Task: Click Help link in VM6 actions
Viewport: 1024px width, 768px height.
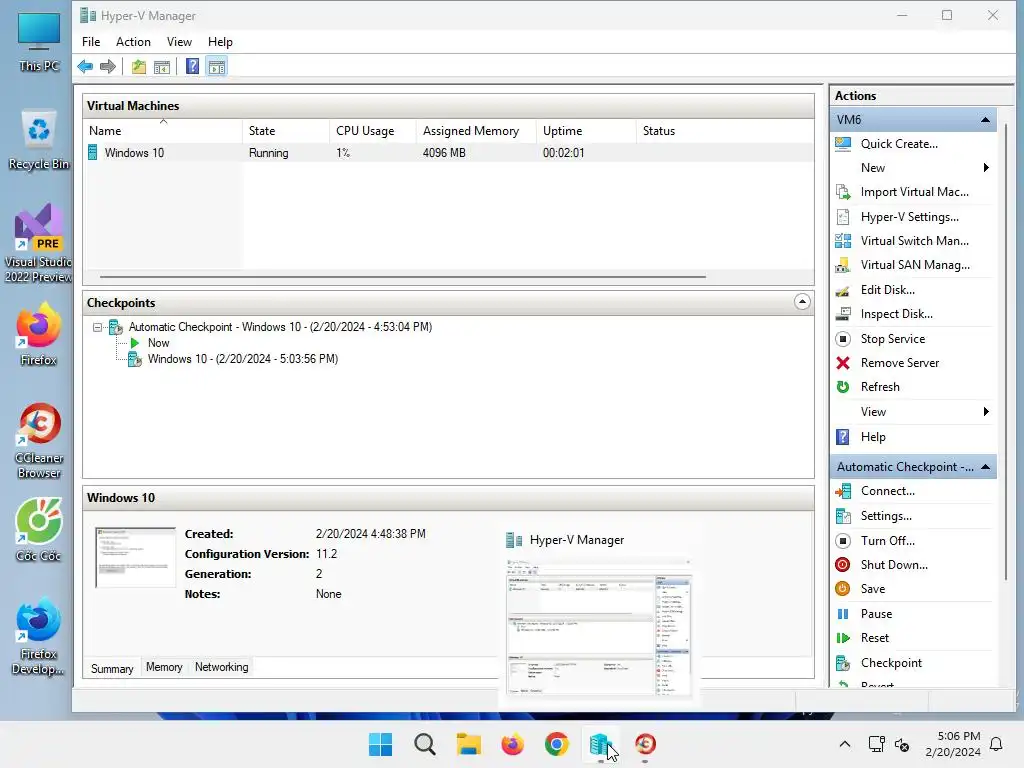Action: click(x=872, y=437)
